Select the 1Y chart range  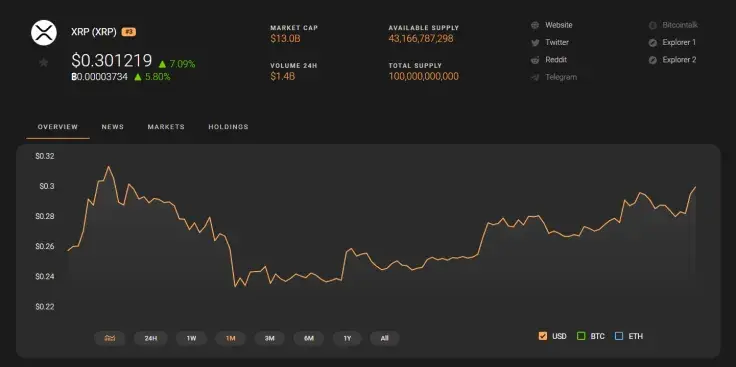pyautogui.click(x=347, y=338)
